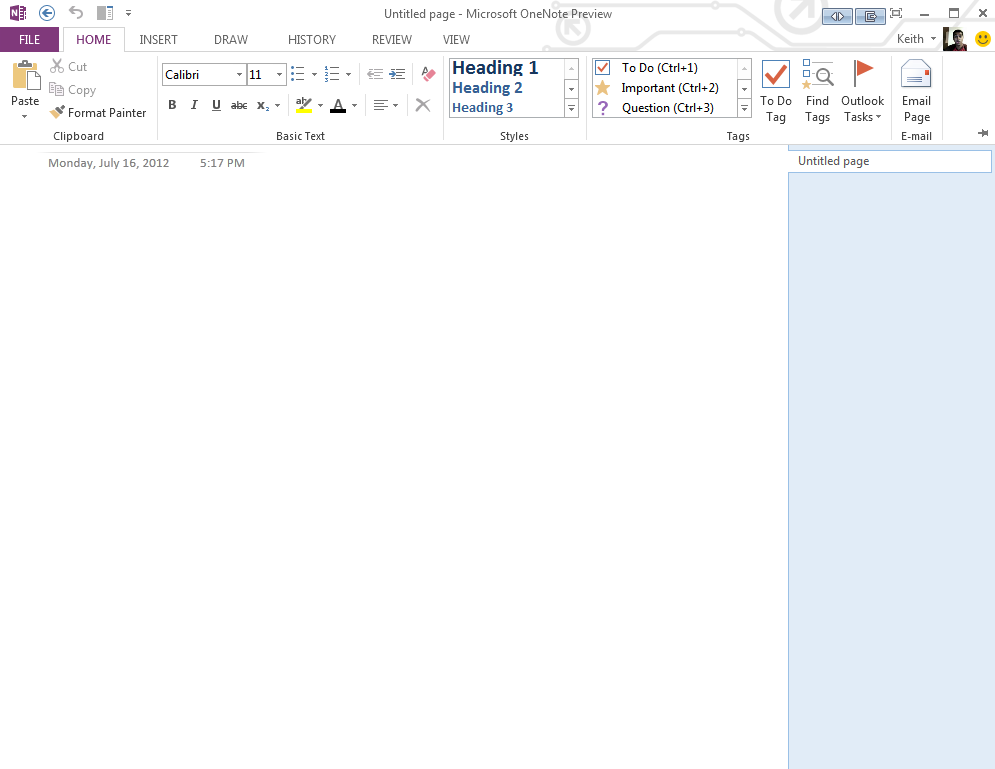Toggle strikethrough formatting
995x769 pixels.
[x=239, y=105]
